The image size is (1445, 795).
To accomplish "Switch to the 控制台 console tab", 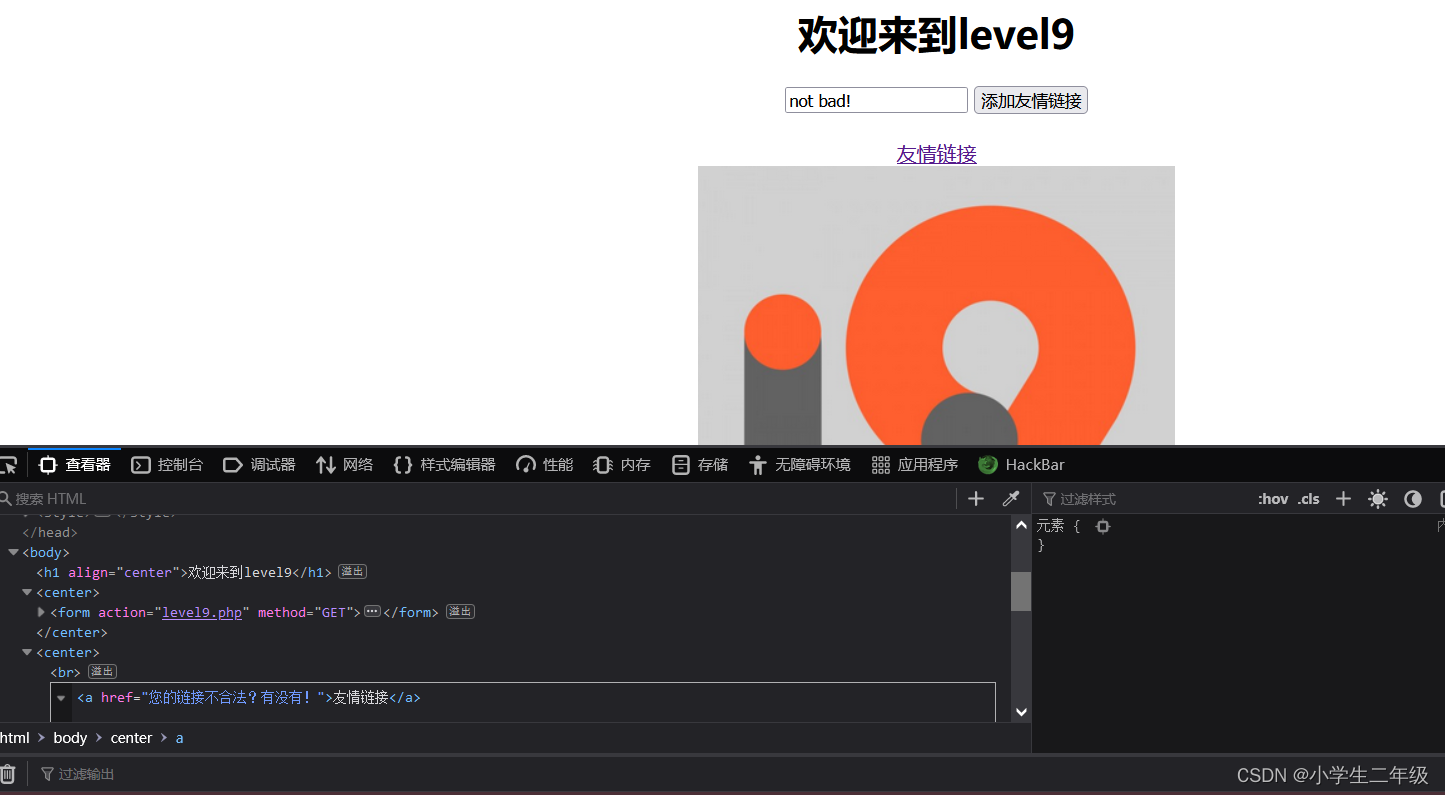I will pos(167,465).
